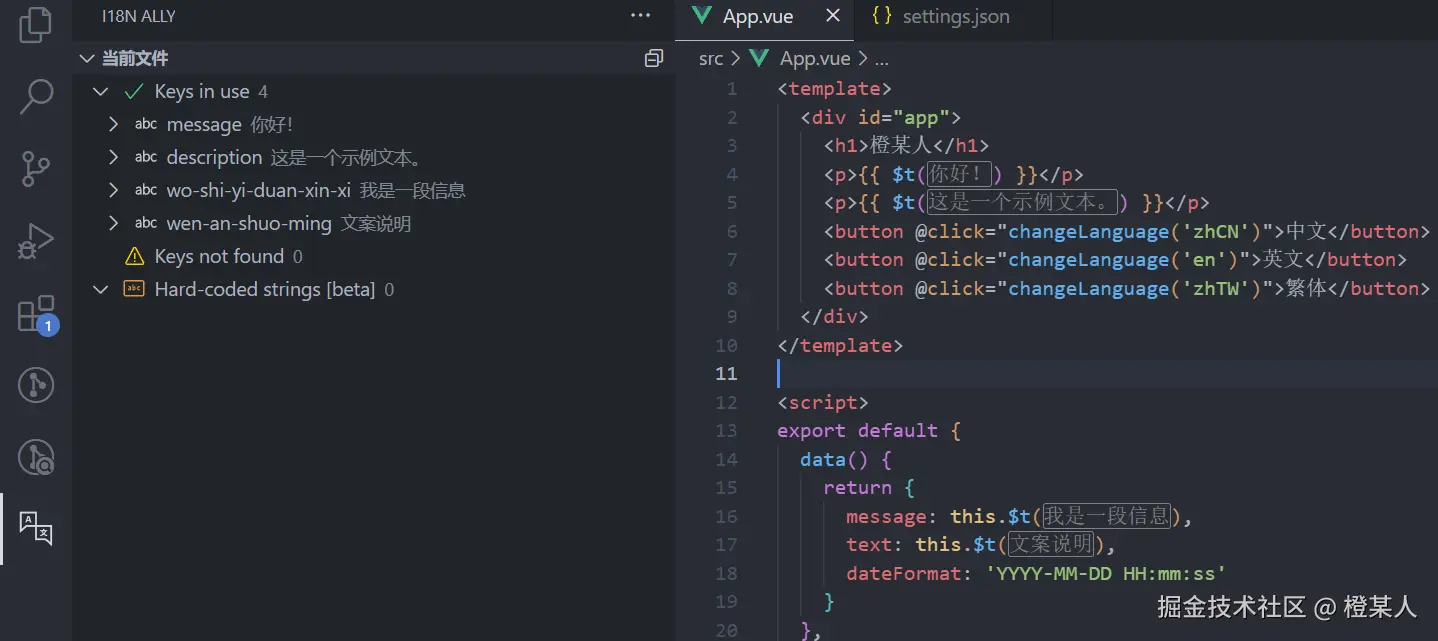1438x641 pixels.
Task: Place cursor on empty line 11
Action: coord(1107,374)
